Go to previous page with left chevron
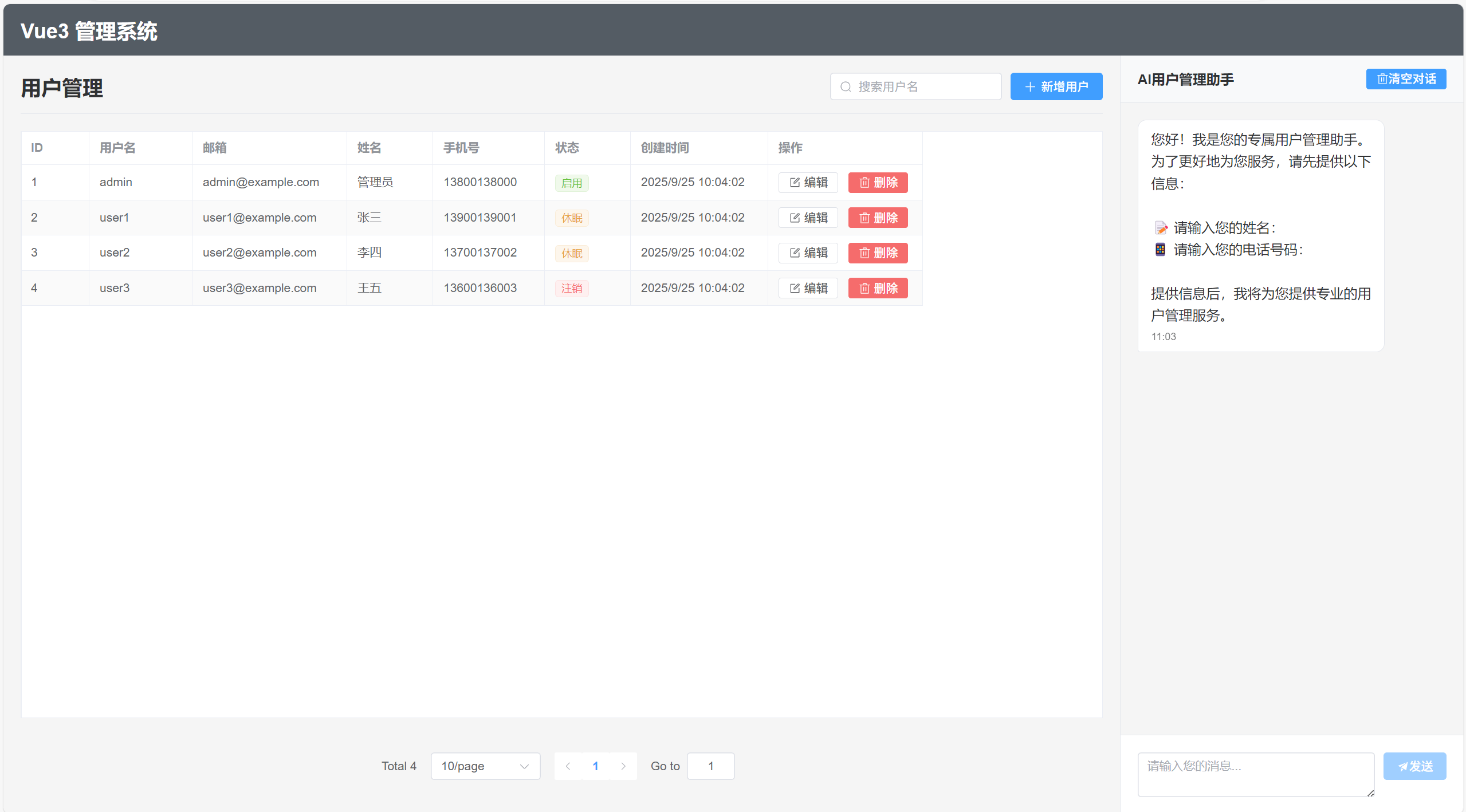Image resolution: width=1466 pixels, height=812 pixels. point(568,766)
